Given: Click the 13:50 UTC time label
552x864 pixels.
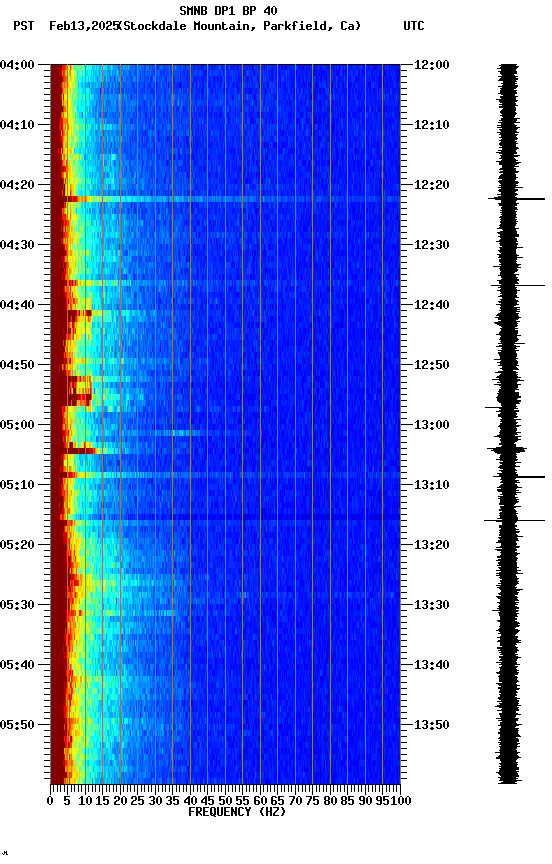Looking at the screenshot, I should click(x=431, y=725).
